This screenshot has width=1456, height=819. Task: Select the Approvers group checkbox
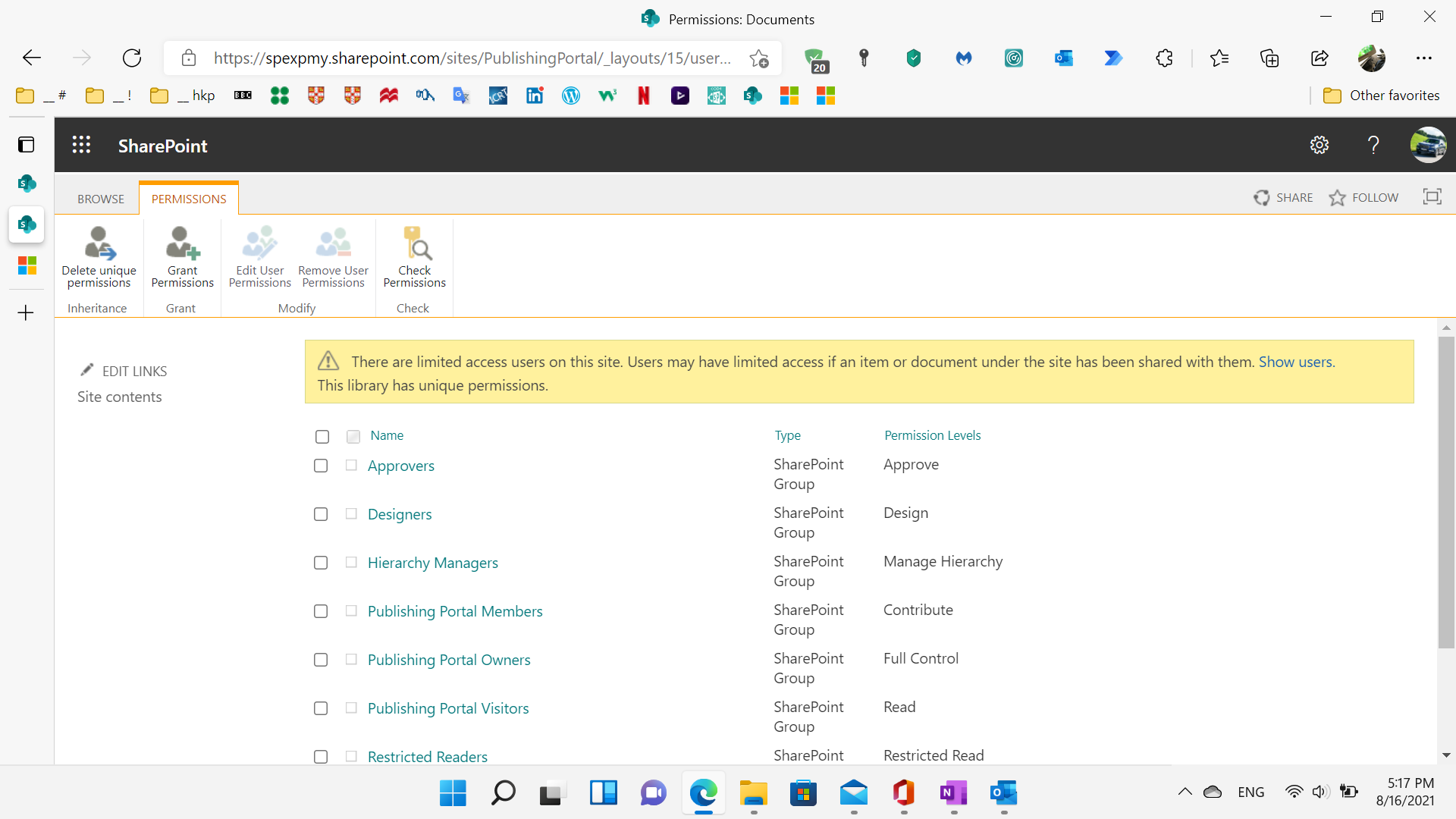pos(321,466)
